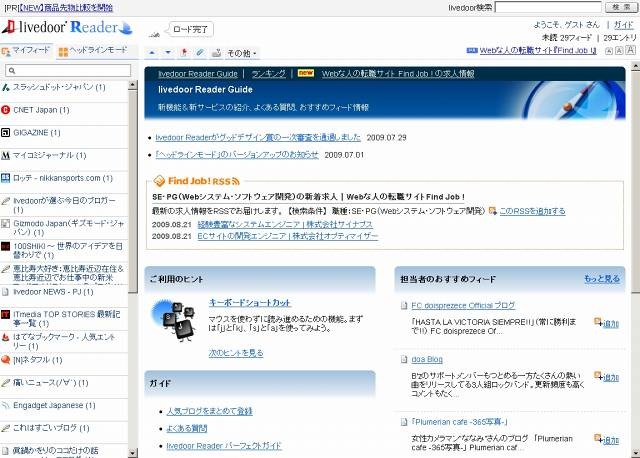Select the largest font size A icon
The image size is (640, 458).
[x=631, y=50]
